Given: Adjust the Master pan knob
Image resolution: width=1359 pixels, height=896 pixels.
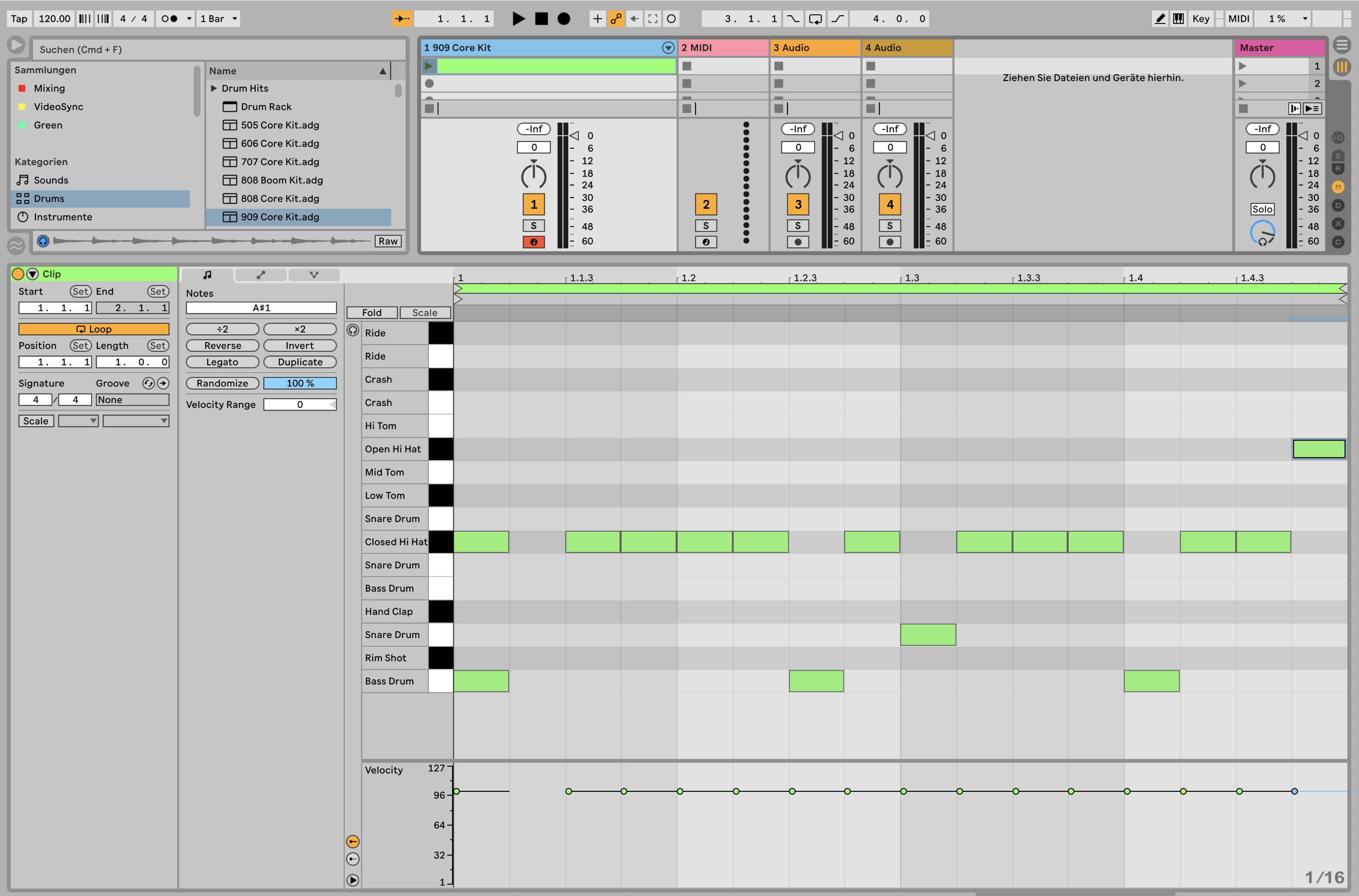Looking at the screenshot, I should coord(1262,176).
